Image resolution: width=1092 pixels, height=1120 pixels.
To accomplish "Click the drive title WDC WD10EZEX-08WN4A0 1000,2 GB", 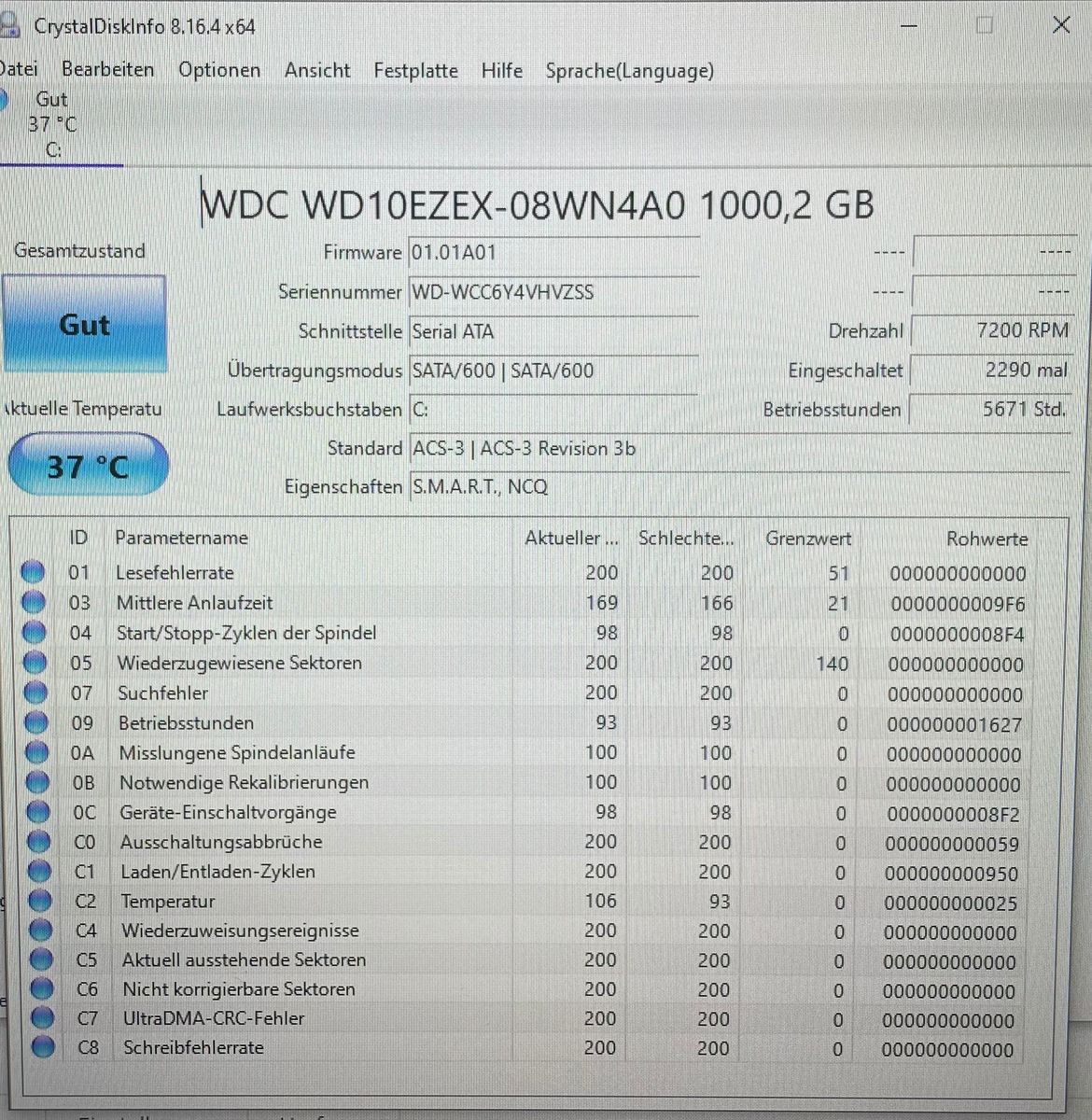I will (539, 204).
